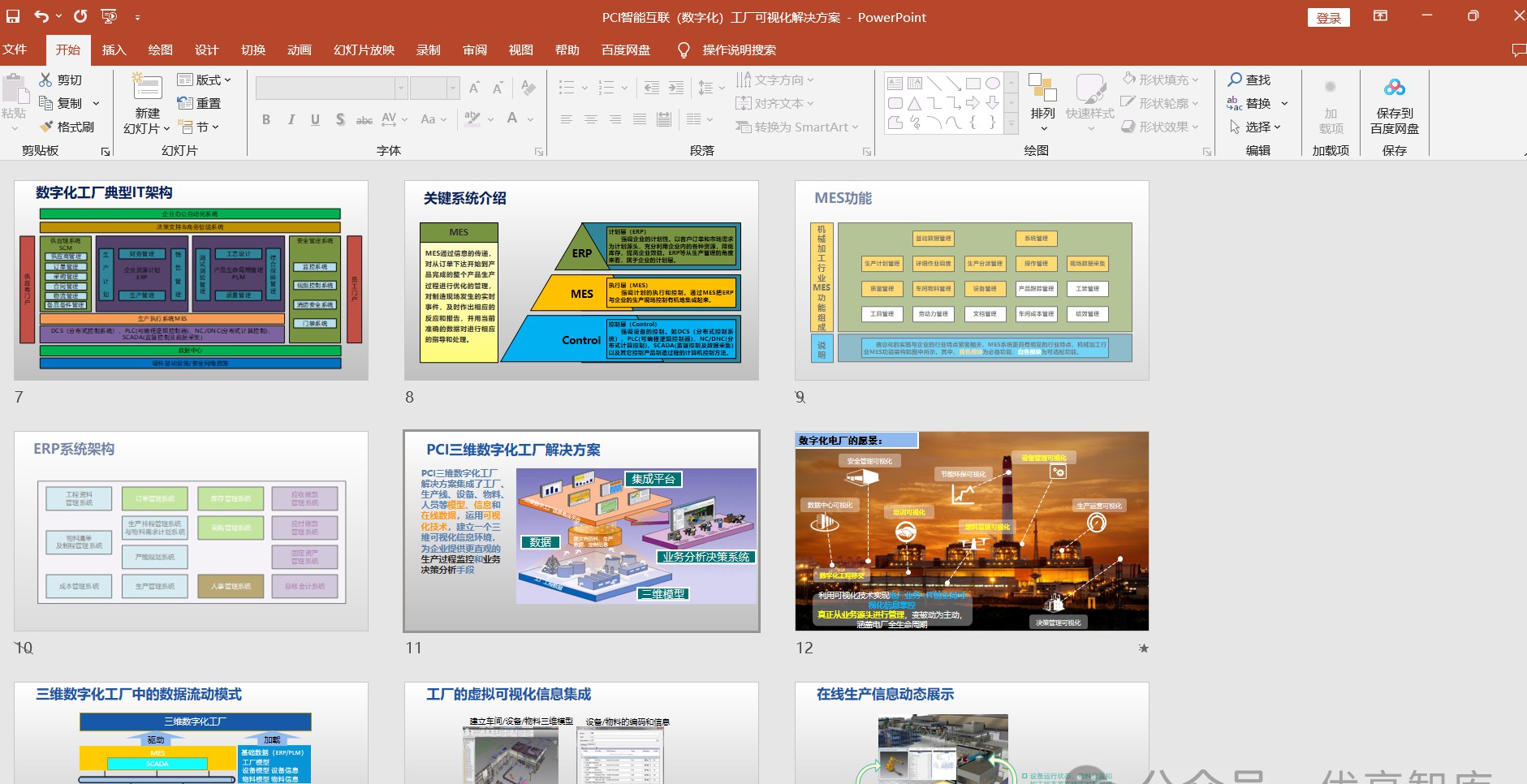The image size is (1527, 784).
Task: Open 形状轮廓 shape outline colors
Action: (1162, 103)
